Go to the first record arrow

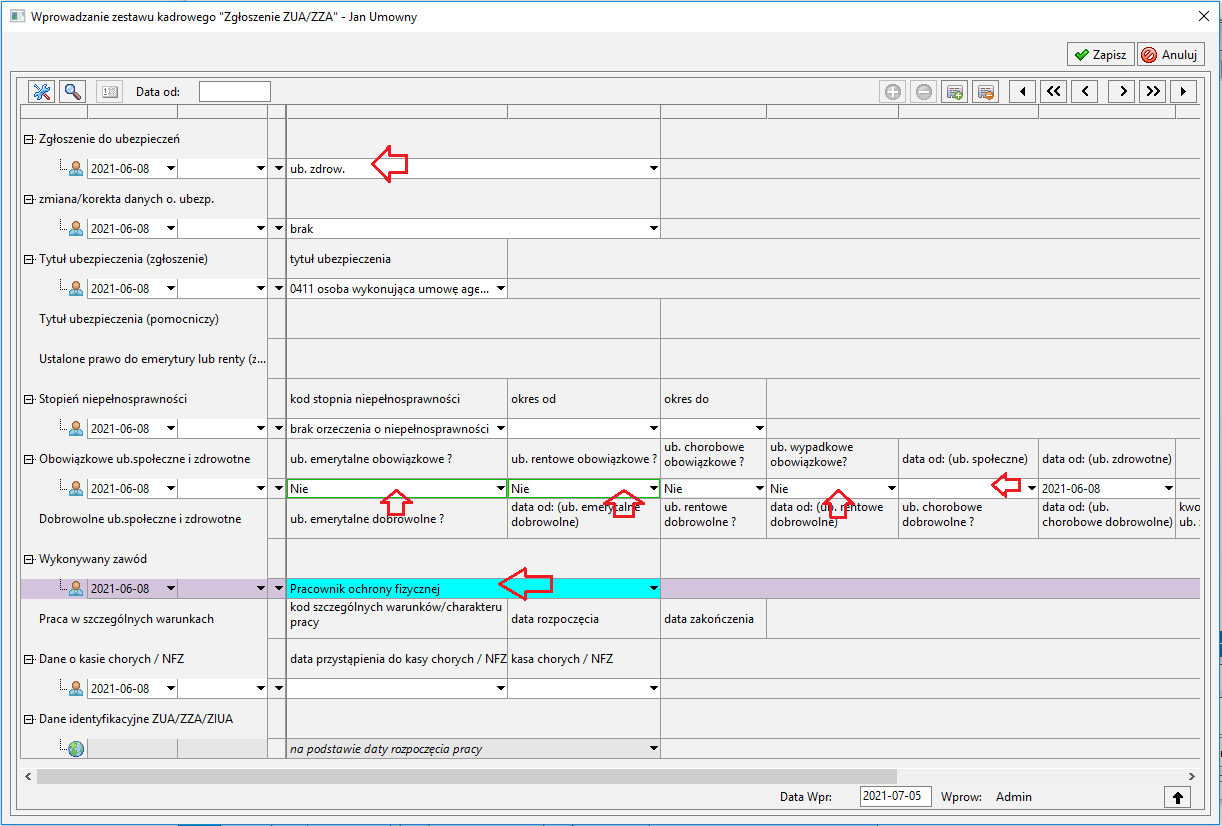point(1021,92)
